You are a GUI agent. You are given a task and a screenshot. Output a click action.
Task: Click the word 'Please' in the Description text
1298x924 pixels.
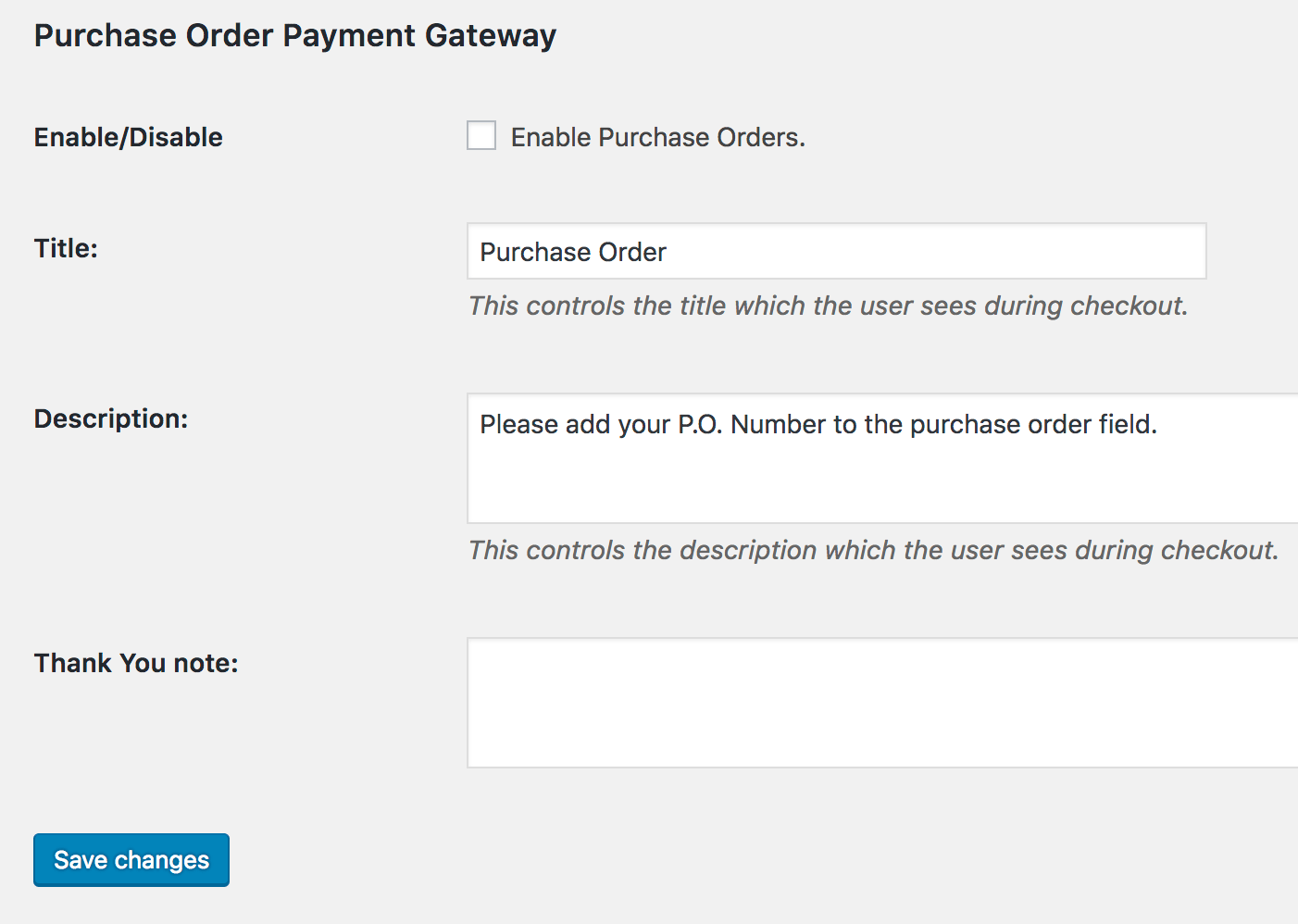click(519, 424)
